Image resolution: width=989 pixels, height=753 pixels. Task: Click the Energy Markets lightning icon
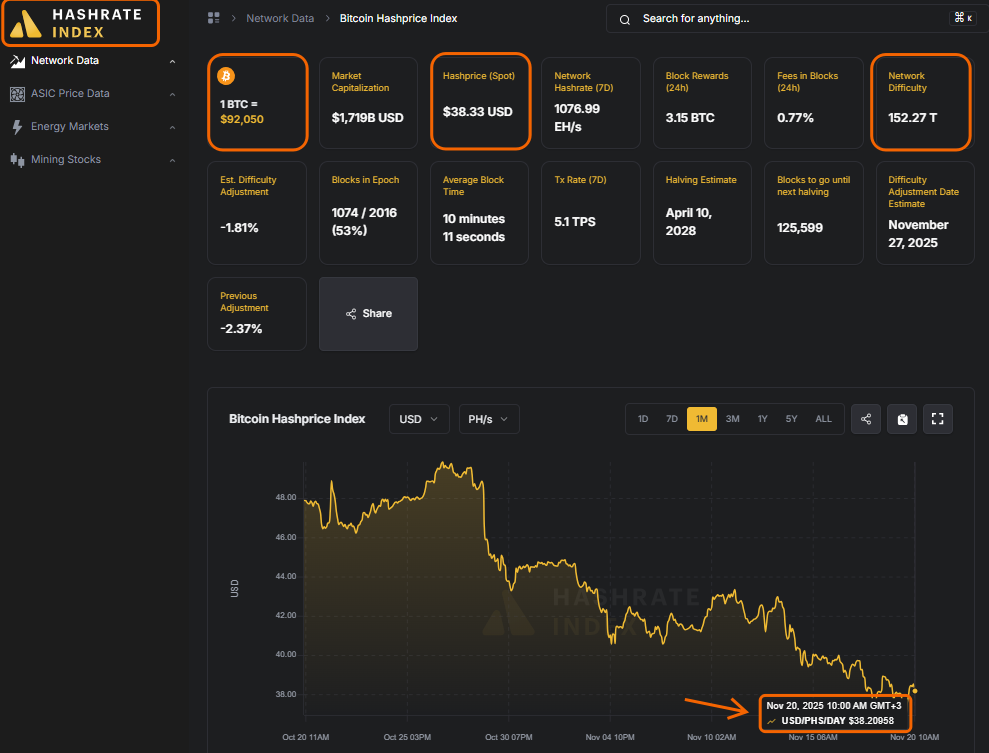pyautogui.click(x=18, y=127)
